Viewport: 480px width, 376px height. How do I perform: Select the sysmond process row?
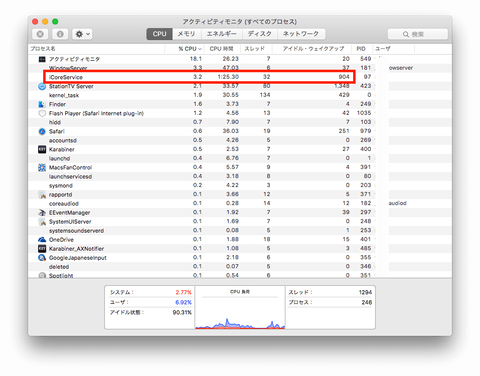pyautogui.click(x=240, y=185)
